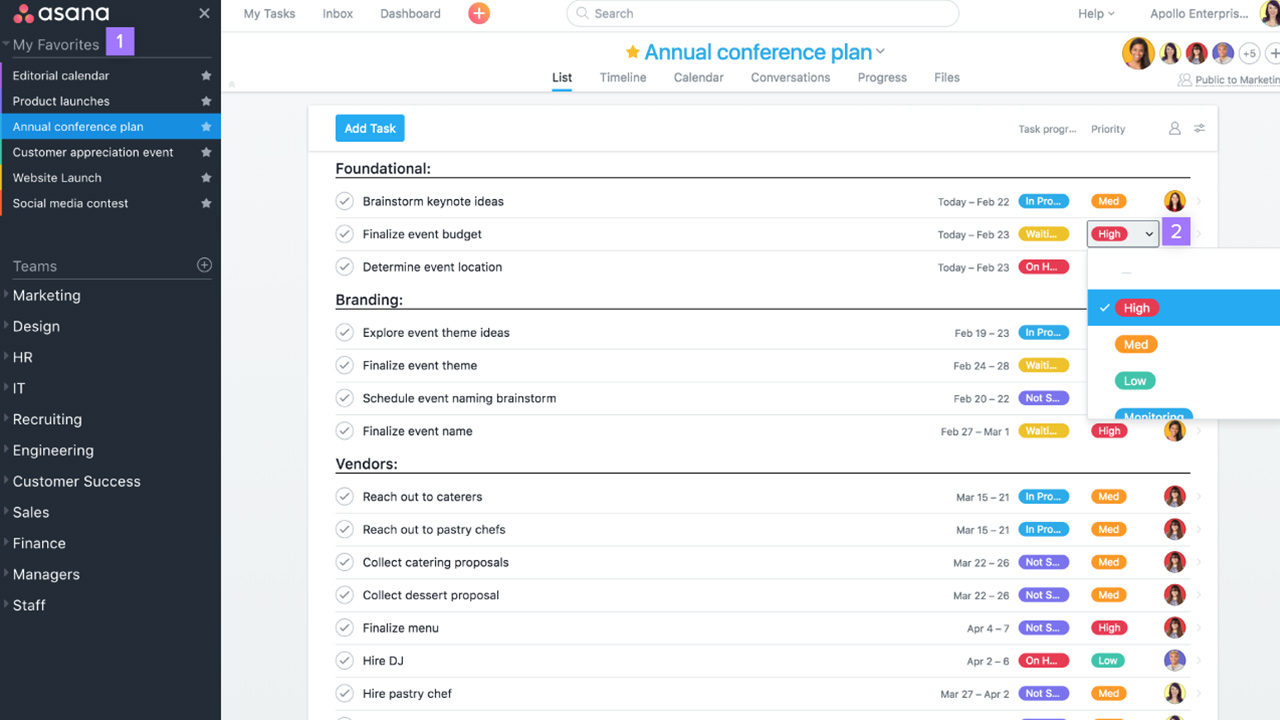Open the assignee filter person icon
Viewport: 1280px width, 720px height.
1174,129
